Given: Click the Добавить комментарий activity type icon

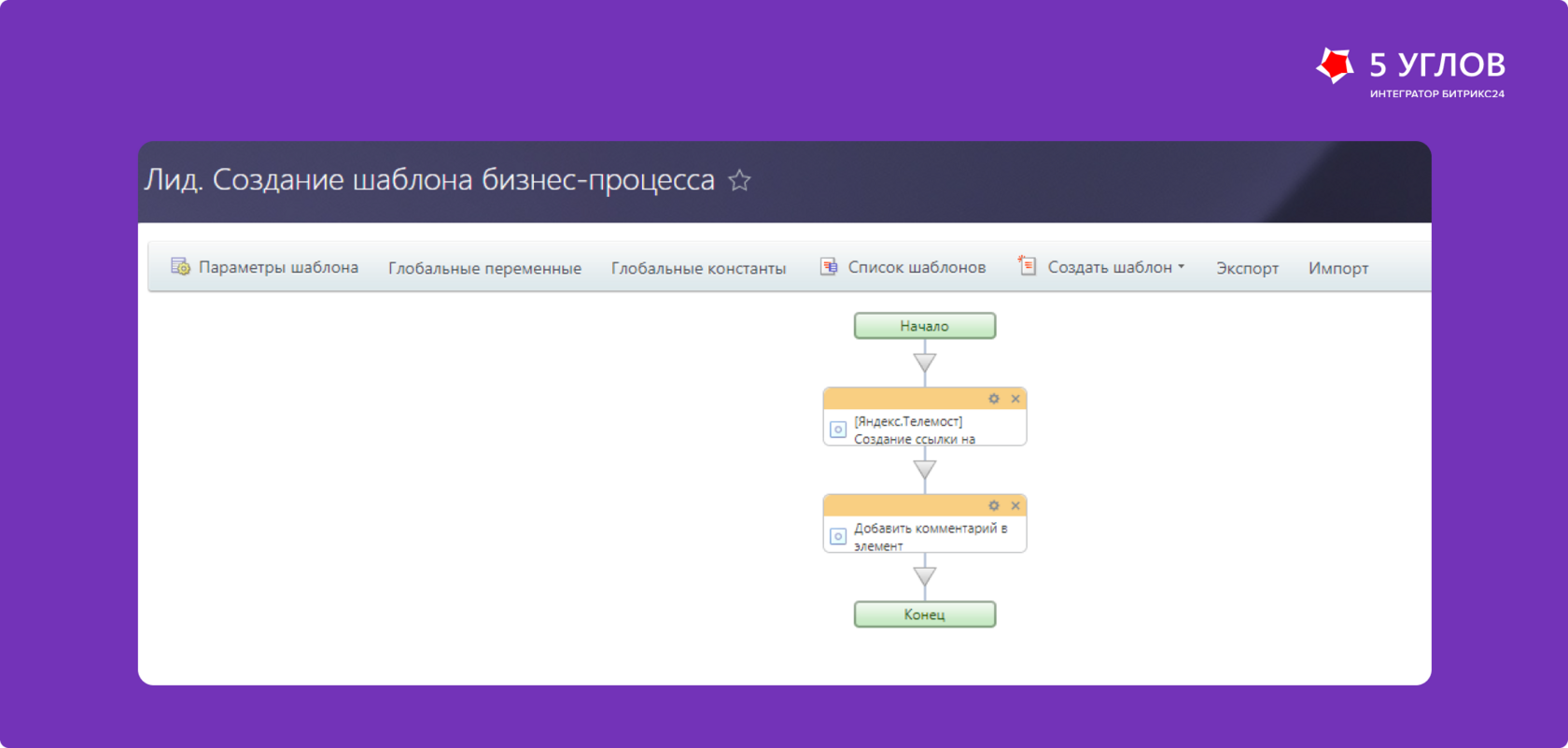Looking at the screenshot, I should coord(838,536).
